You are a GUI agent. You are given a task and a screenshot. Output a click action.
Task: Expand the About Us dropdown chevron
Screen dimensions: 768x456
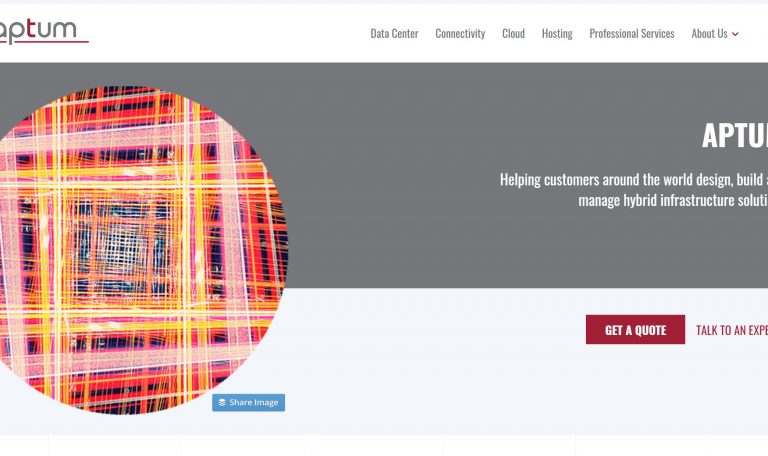click(x=735, y=34)
